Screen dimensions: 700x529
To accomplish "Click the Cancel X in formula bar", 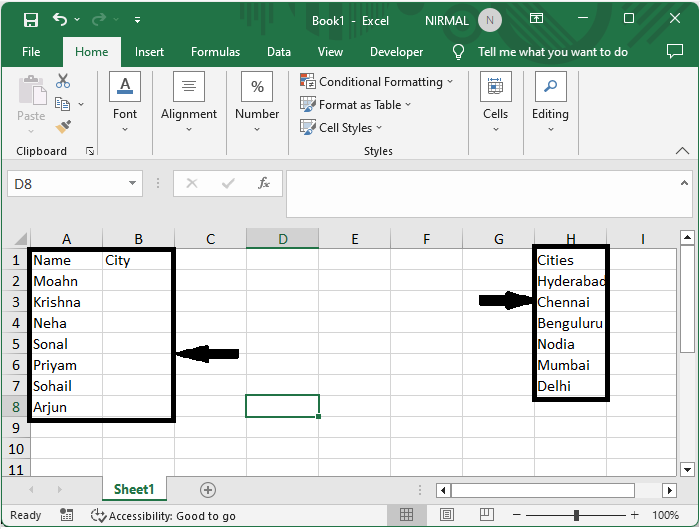I will [x=192, y=183].
